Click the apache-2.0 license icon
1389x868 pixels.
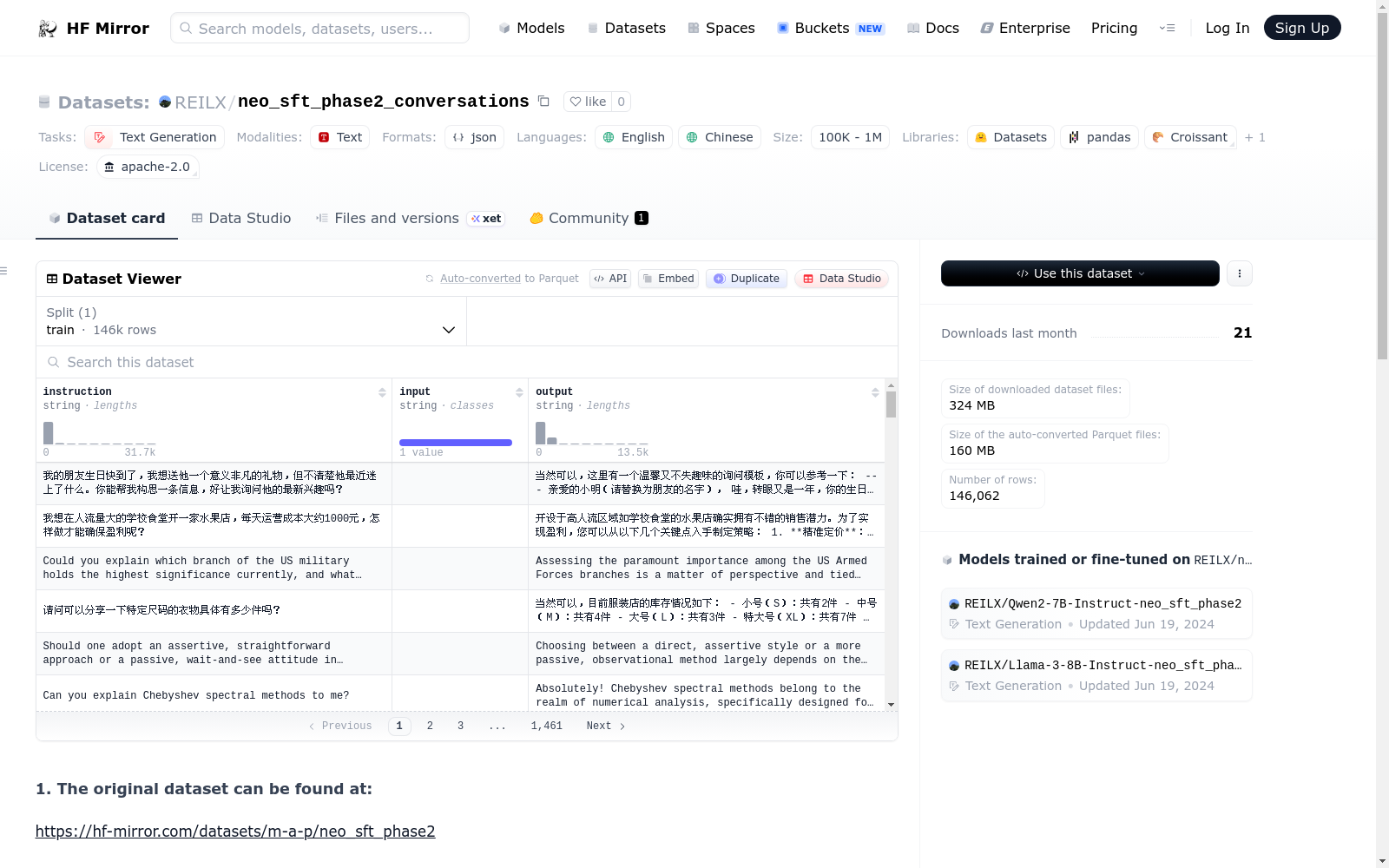point(109,167)
